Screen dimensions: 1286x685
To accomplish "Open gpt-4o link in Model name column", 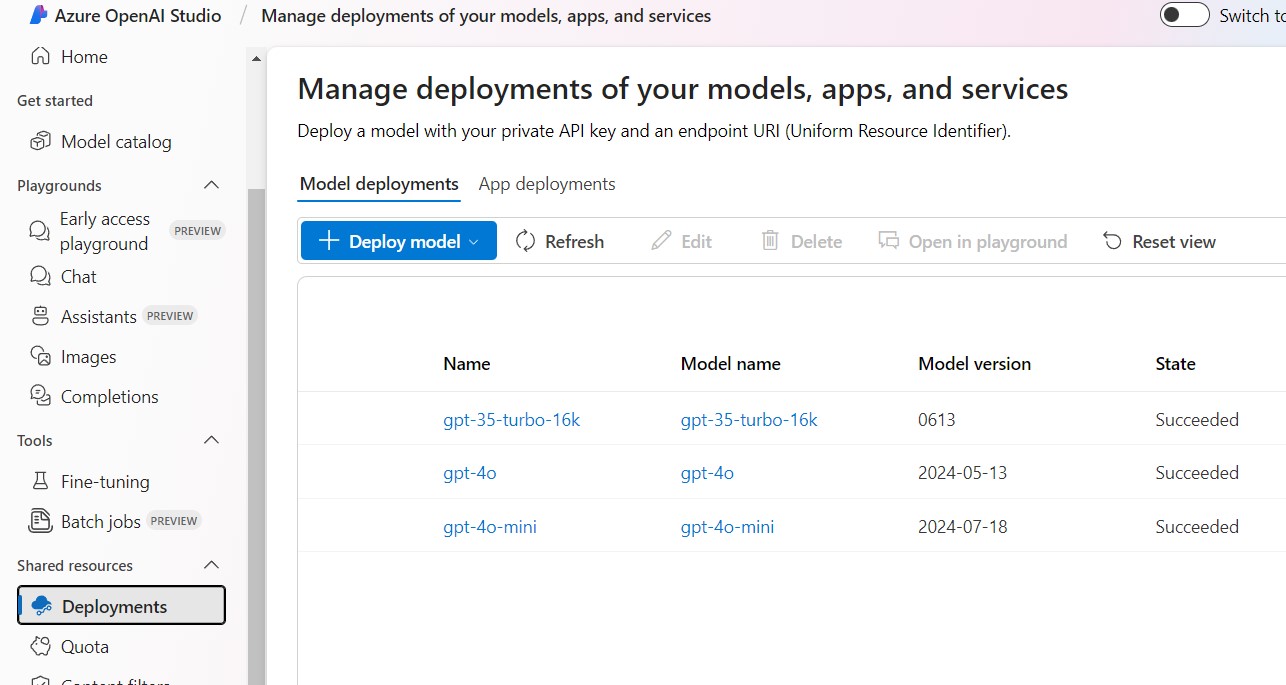I will click(707, 472).
